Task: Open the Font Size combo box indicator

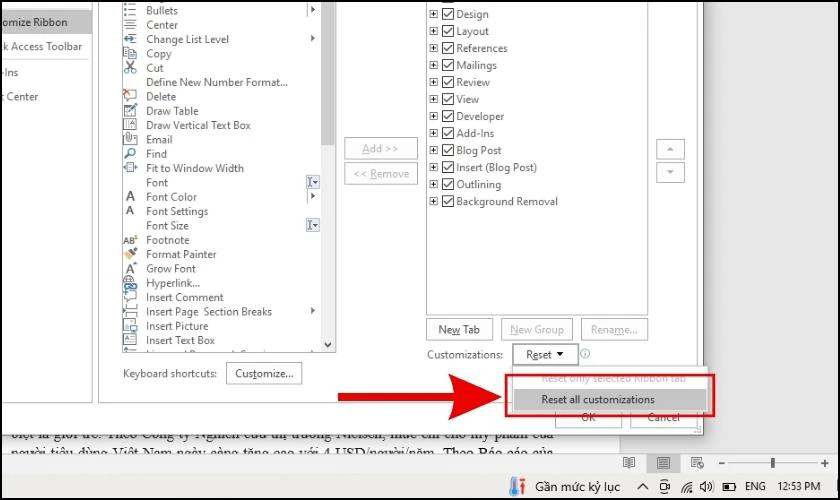Action: coord(313,225)
